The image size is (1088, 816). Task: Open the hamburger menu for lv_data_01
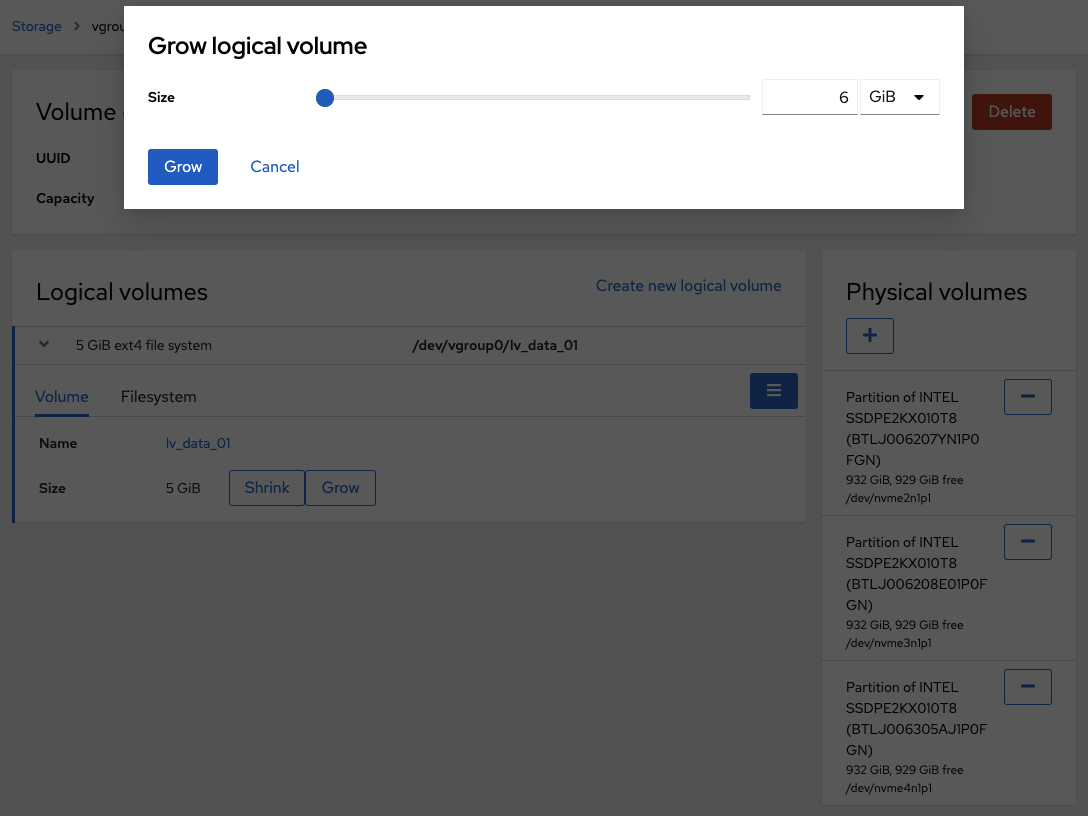point(773,391)
